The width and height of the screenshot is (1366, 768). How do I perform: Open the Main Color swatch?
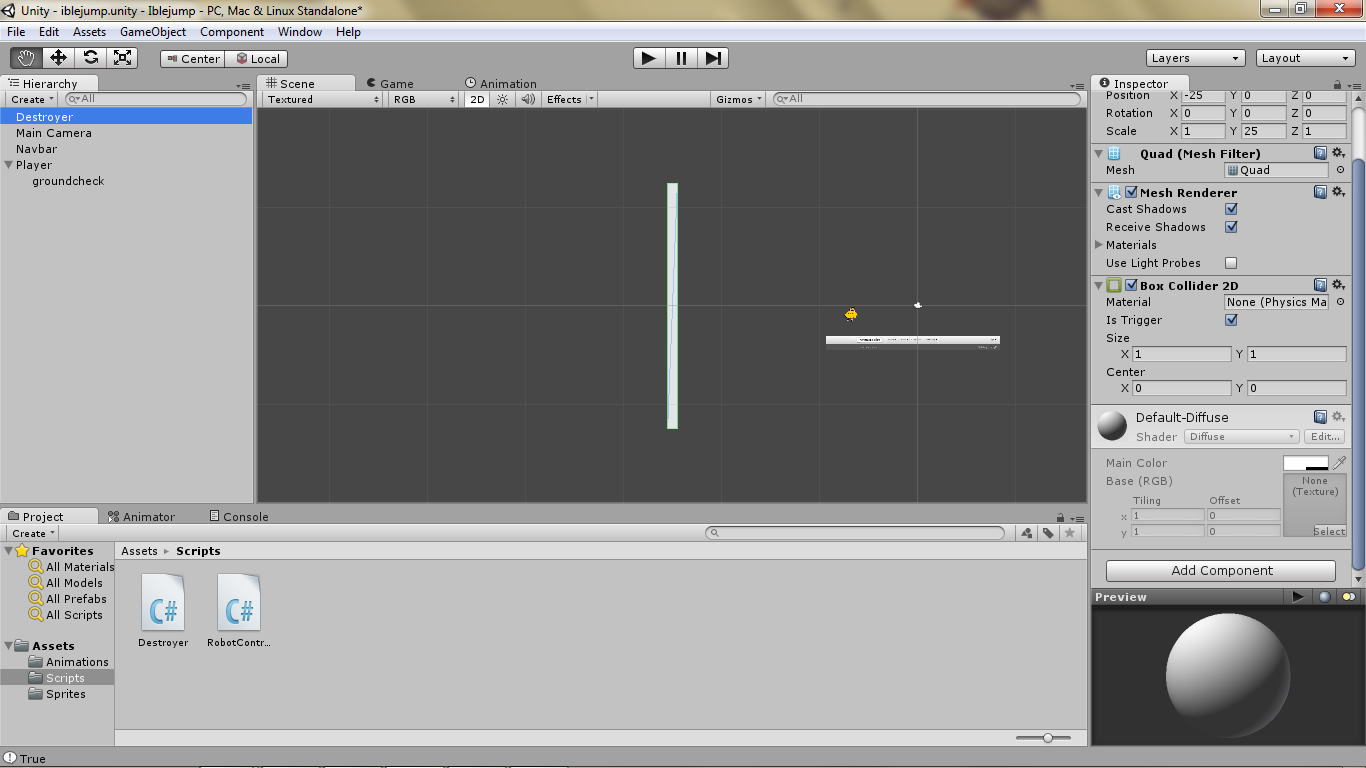click(x=1306, y=463)
